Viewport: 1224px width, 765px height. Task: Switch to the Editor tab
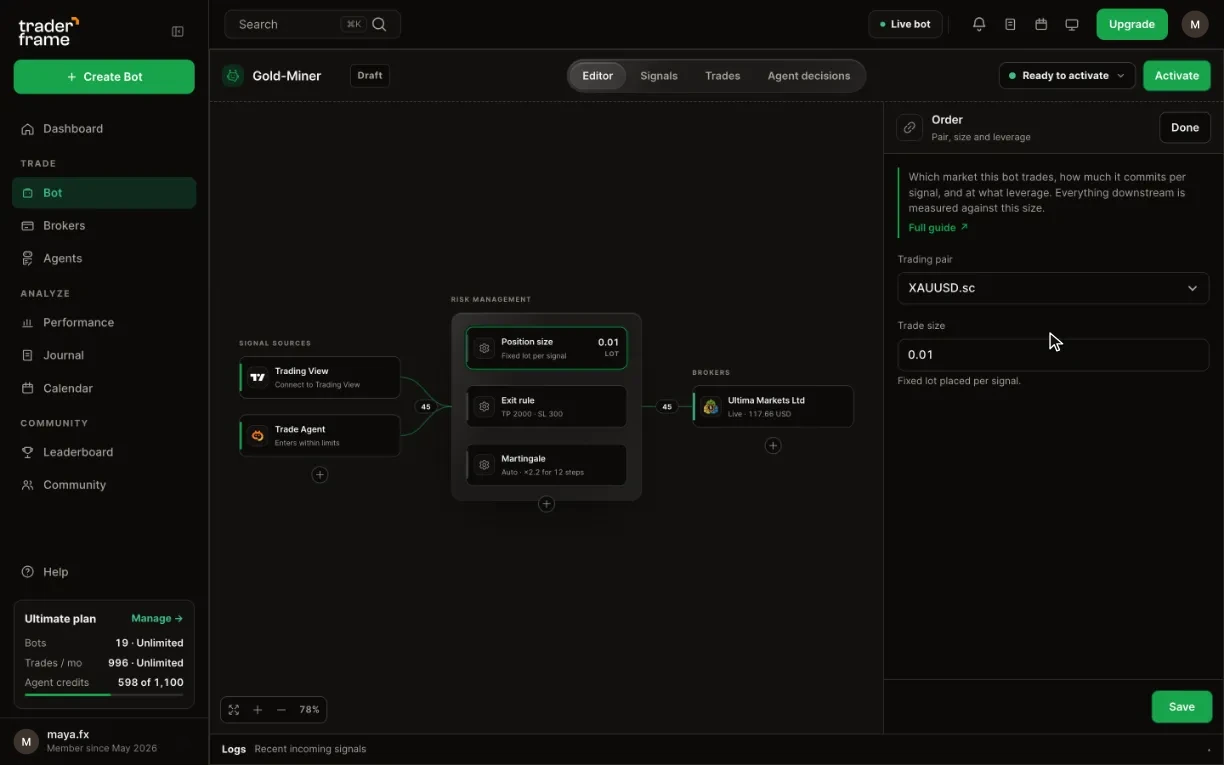(x=598, y=76)
